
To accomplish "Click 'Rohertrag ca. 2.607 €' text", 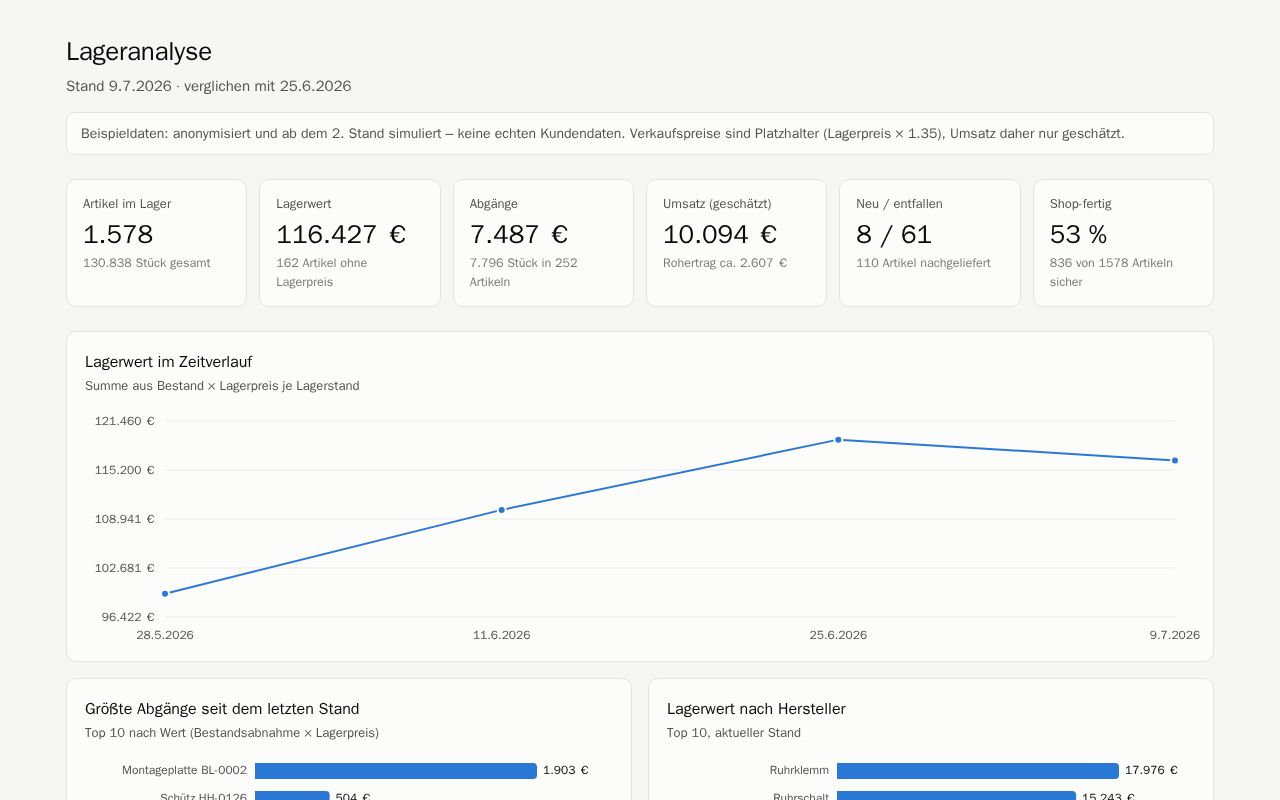I will pos(725,263).
